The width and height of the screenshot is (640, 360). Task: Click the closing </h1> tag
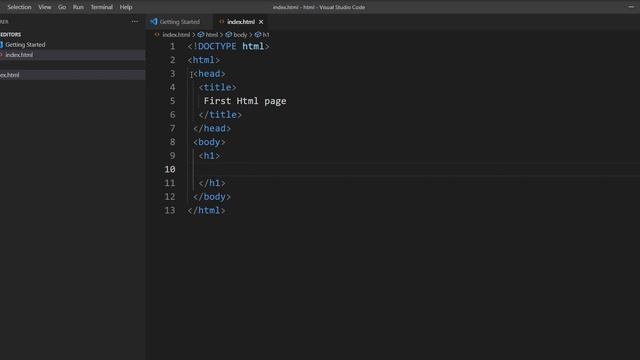[x=212, y=183]
